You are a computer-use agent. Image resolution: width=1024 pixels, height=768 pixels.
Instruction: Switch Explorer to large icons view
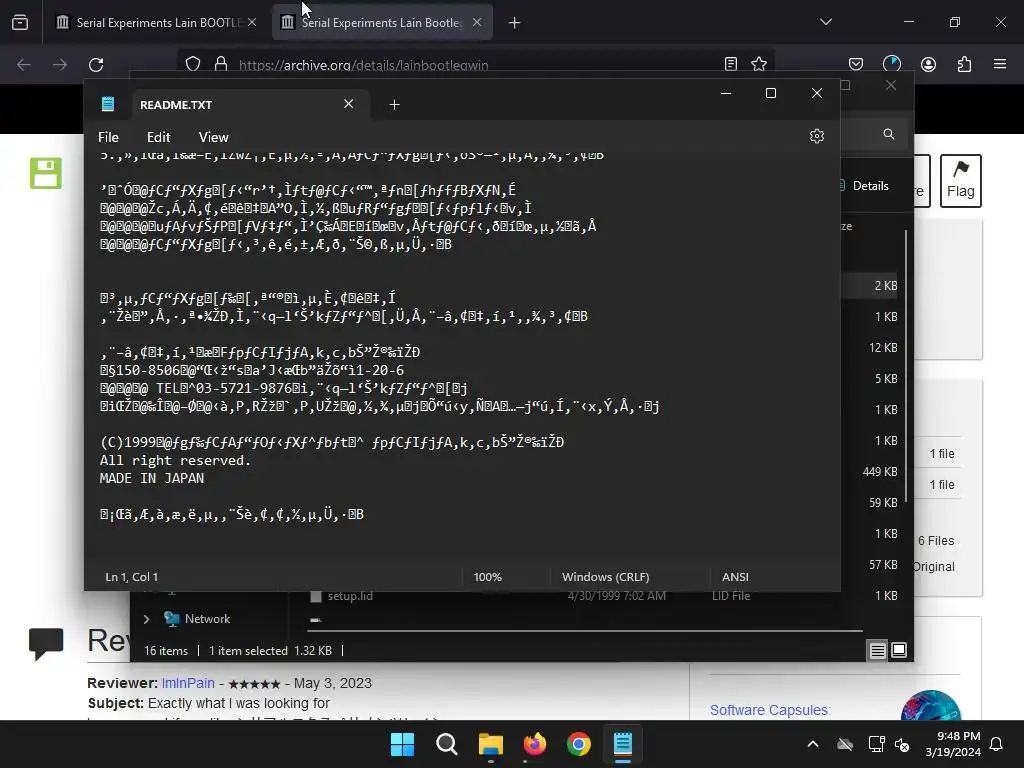tap(899, 650)
